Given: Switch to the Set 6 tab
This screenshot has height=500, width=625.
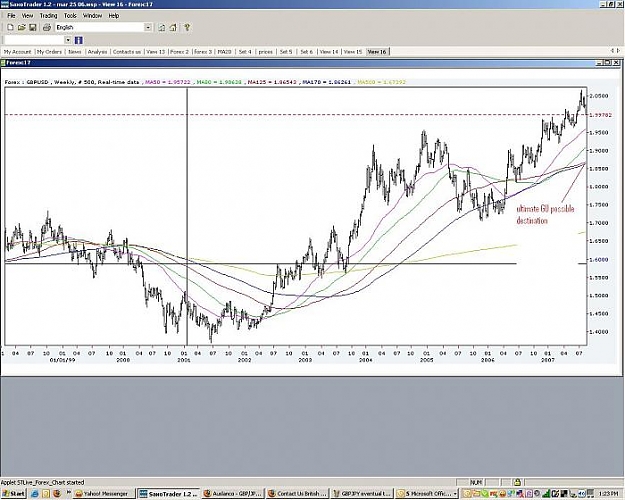Looking at the screenshot, I should click(x=307, y=52).
